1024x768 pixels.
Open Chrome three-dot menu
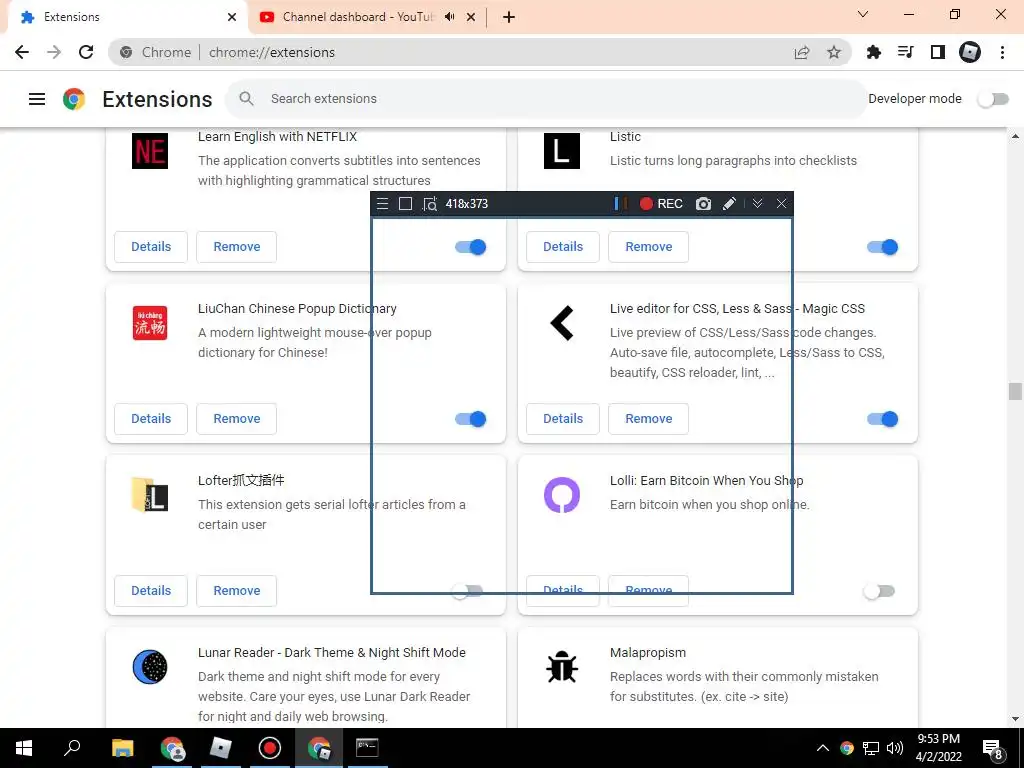(x=1002, y=52)
